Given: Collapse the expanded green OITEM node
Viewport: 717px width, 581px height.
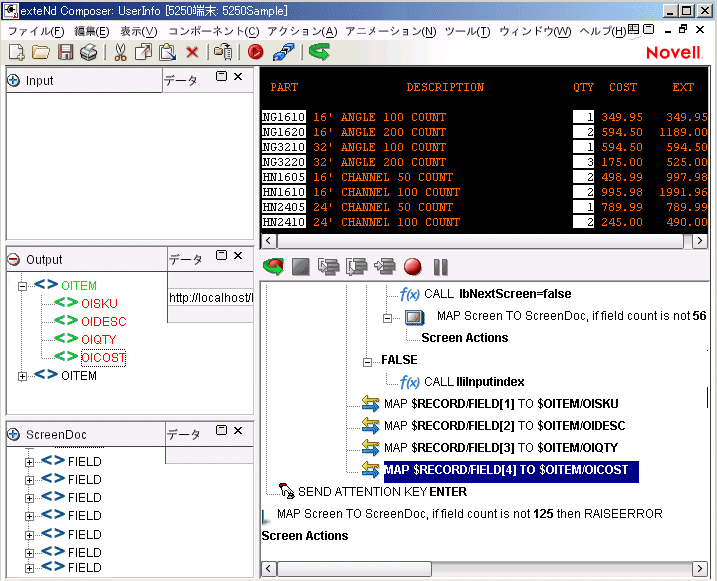Looking at the screenshot, I should pyautogui.click(x=24, y=286).
